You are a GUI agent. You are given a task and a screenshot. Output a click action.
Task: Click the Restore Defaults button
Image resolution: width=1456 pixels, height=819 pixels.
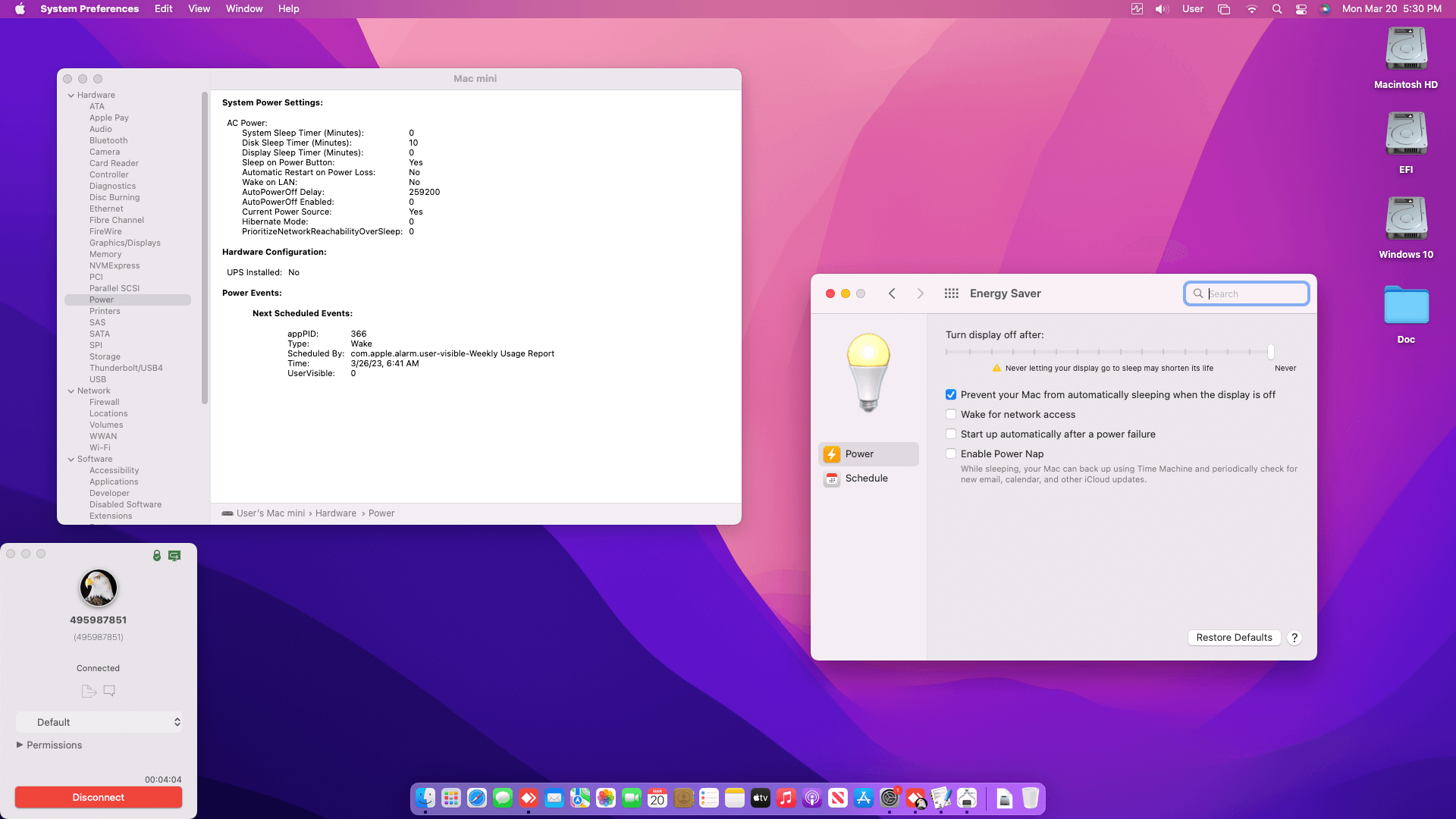coord(1234,638)
